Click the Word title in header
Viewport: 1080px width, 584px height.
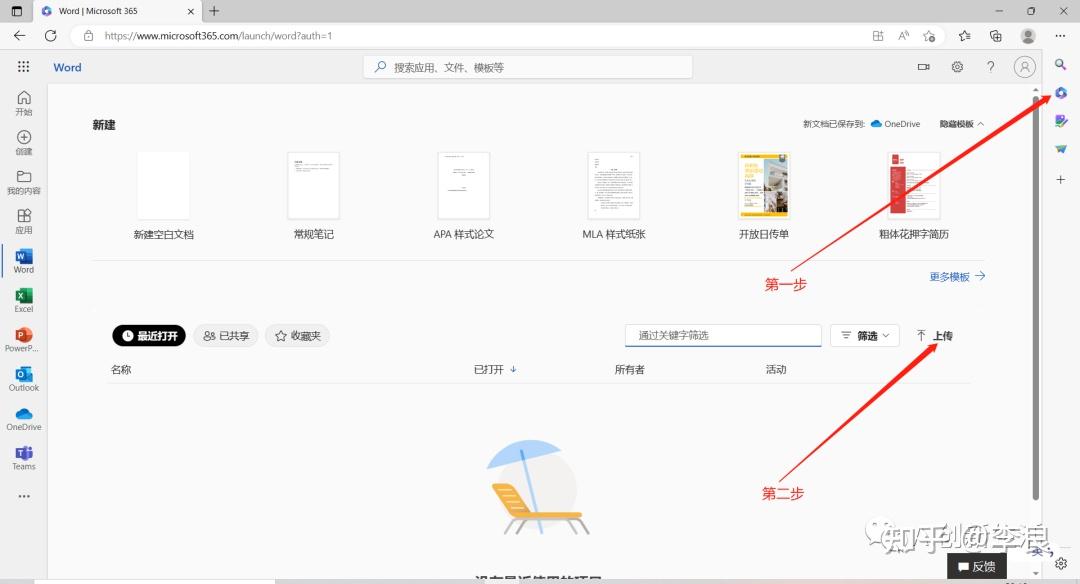pyautogui.click(x=68, y=67)
